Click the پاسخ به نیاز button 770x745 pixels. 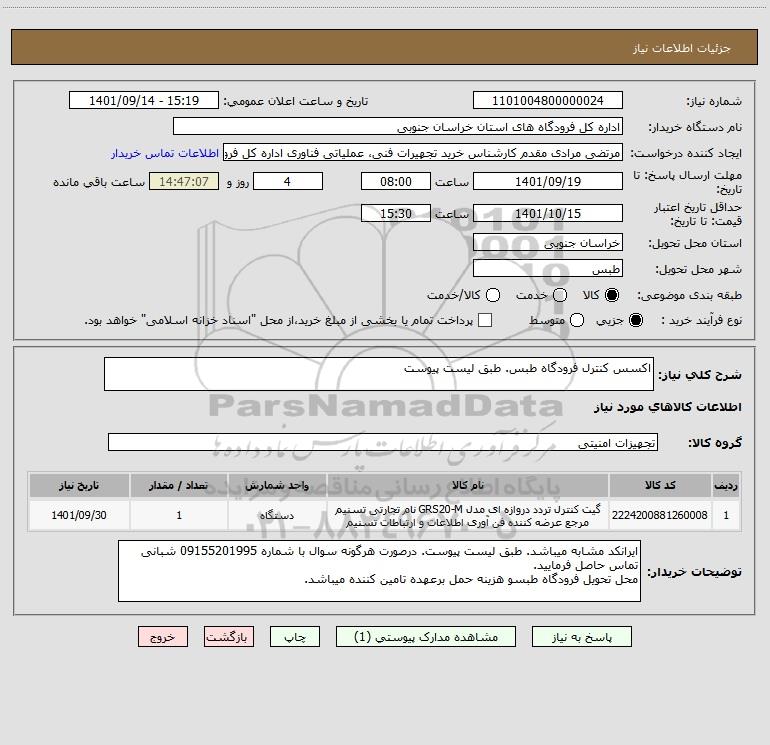[x=581, y=637]
